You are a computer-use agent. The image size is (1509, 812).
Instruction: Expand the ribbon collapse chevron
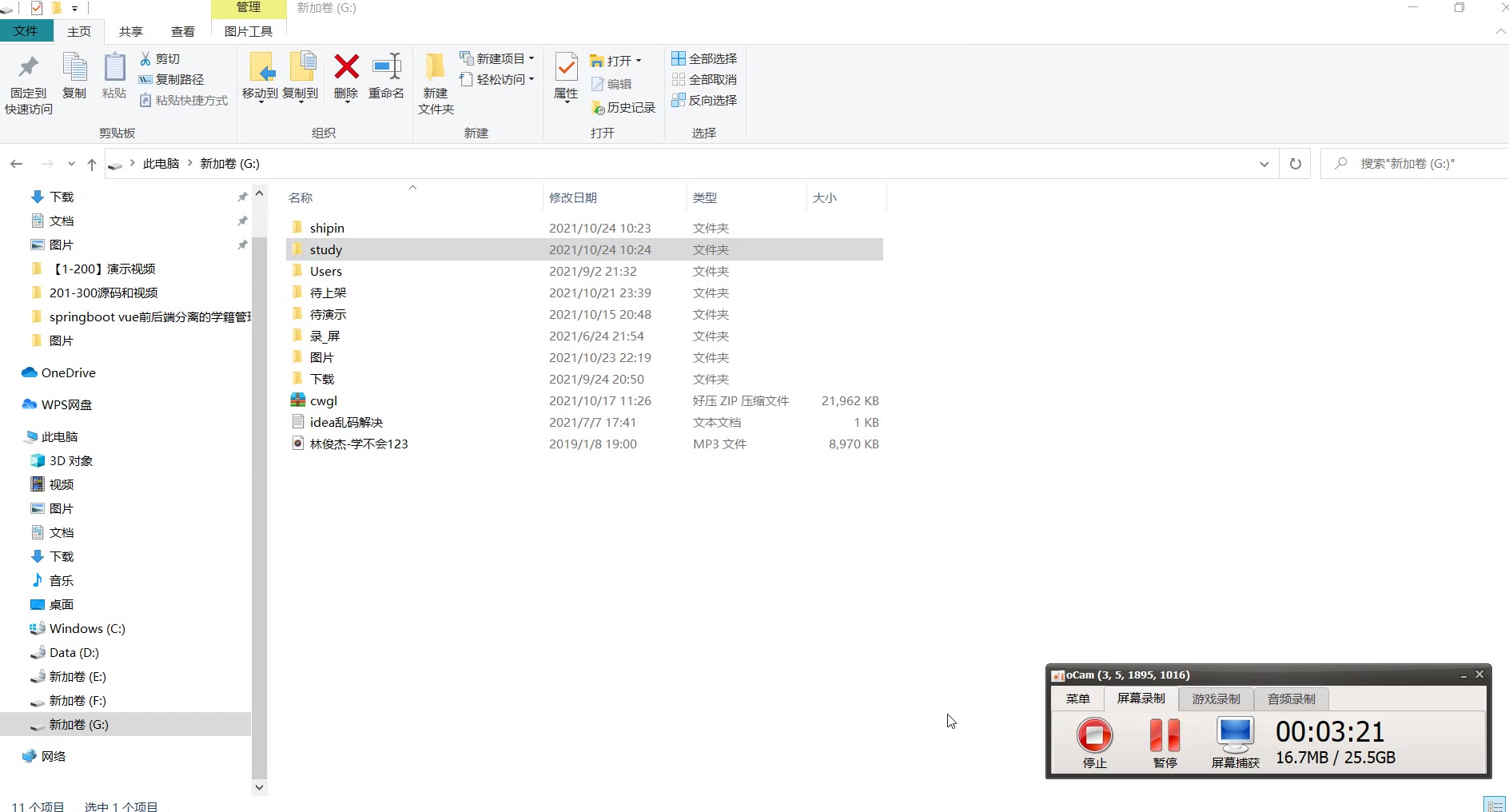point(1500,31)
